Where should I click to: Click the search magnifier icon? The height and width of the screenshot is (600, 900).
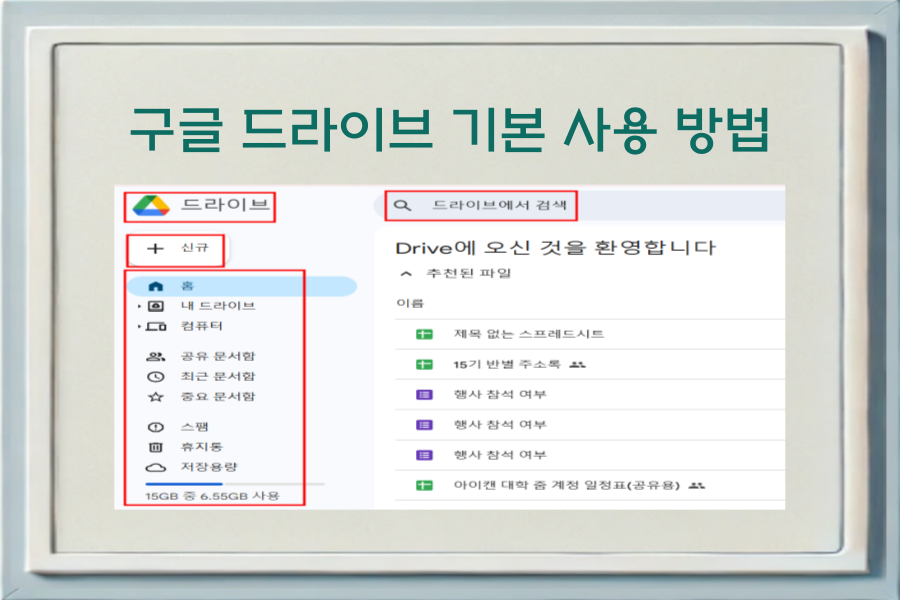[402, 205]
